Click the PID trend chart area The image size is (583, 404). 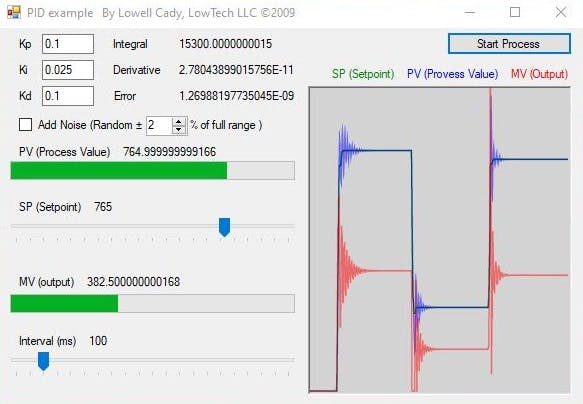(439, 240)
